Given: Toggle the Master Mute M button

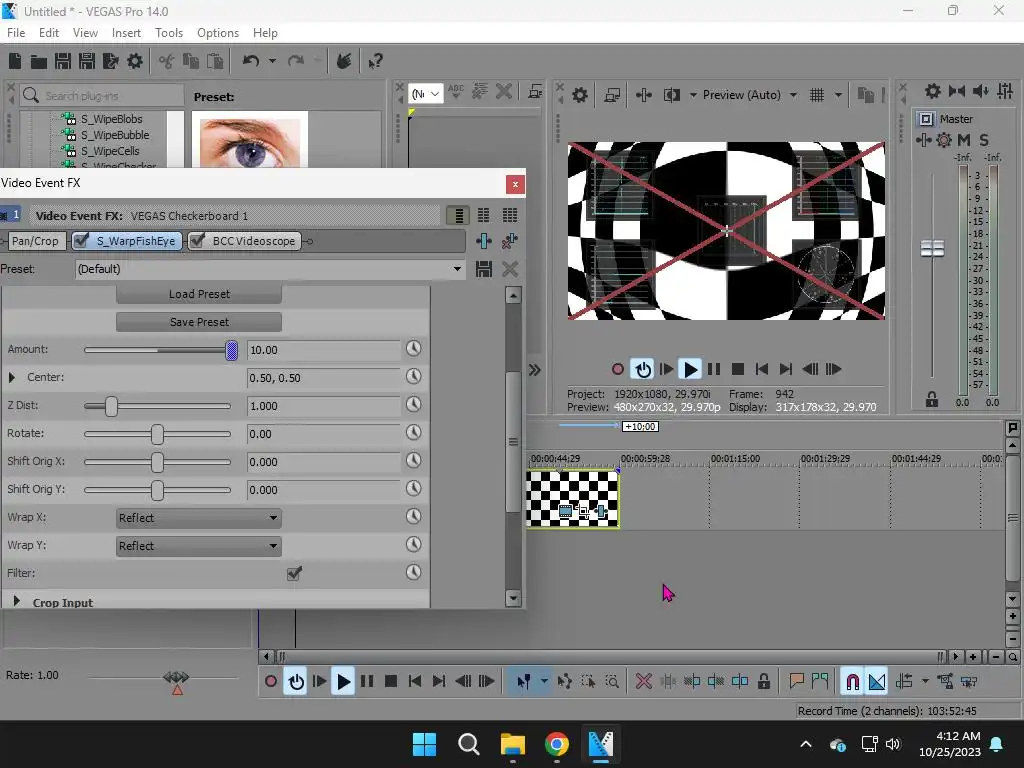Looking at the screenshot, I should coord(964,140).
